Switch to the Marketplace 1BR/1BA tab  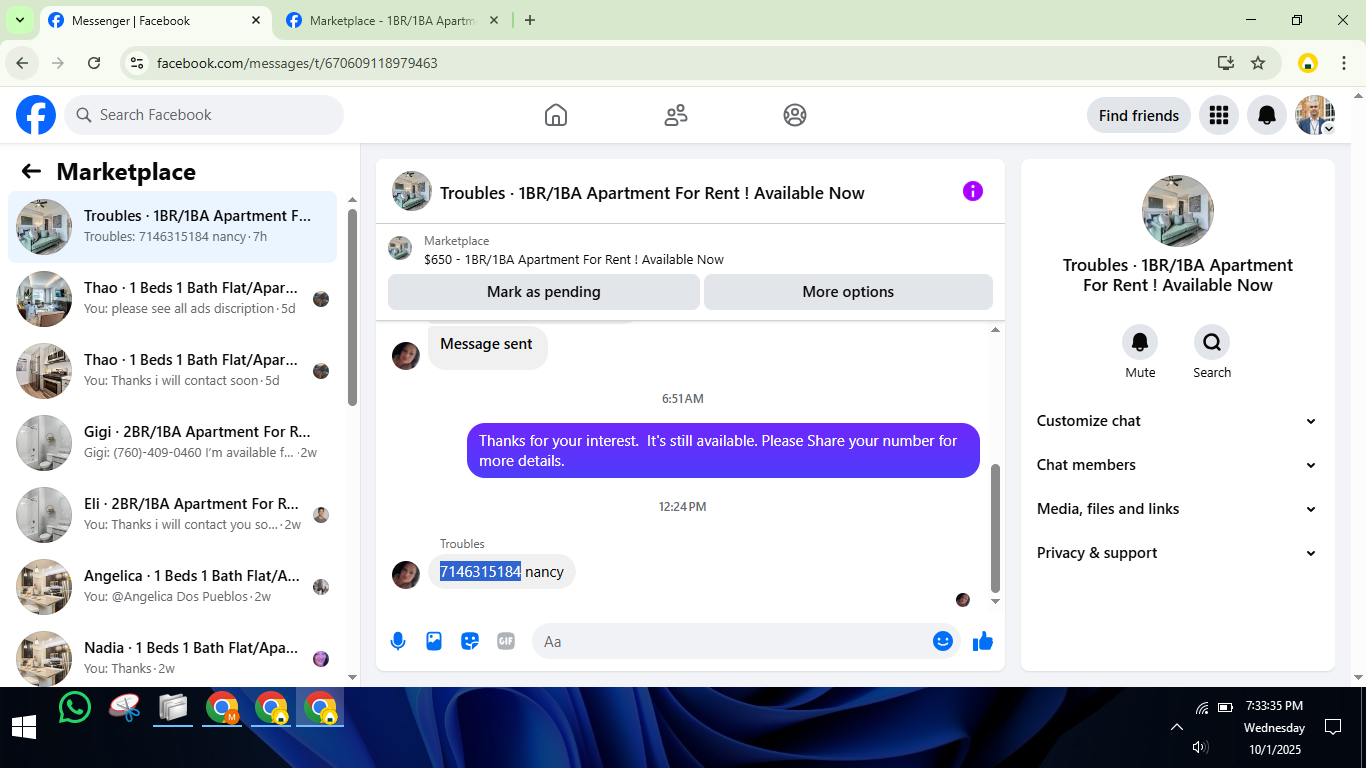point(392,20)
